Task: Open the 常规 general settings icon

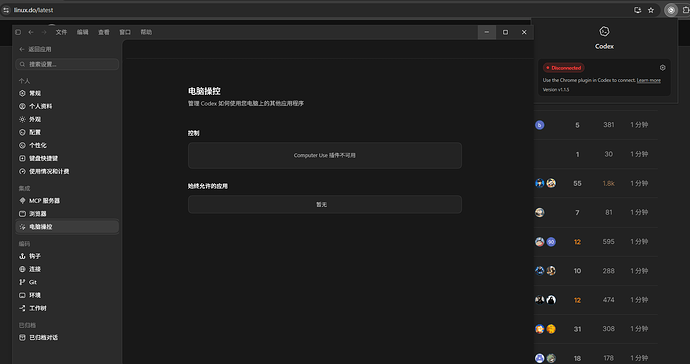Action: [x=22, y=93]
